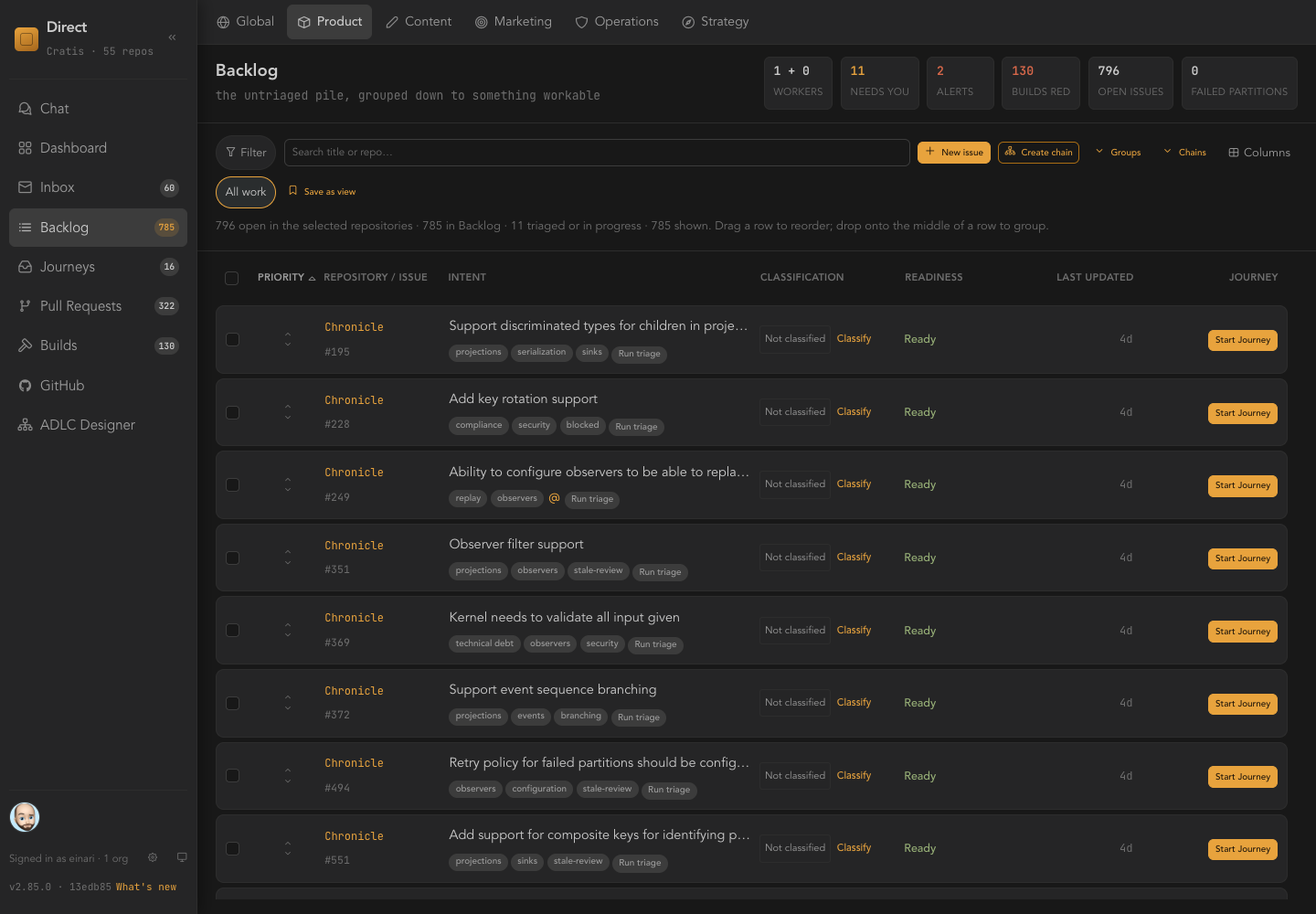The width and height of the screenshot is (1316, 914).
Task: Check the box for Chronicle issue #195
Action: point(233,339)
